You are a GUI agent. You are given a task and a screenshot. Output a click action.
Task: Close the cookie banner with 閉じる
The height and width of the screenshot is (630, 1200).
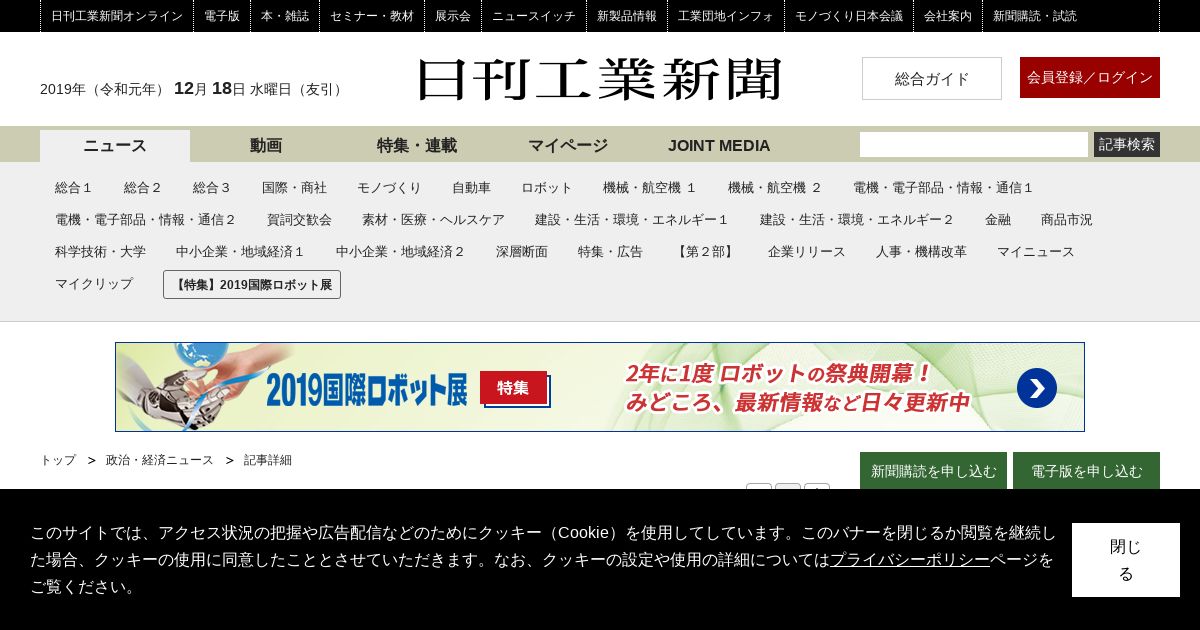1126,560
